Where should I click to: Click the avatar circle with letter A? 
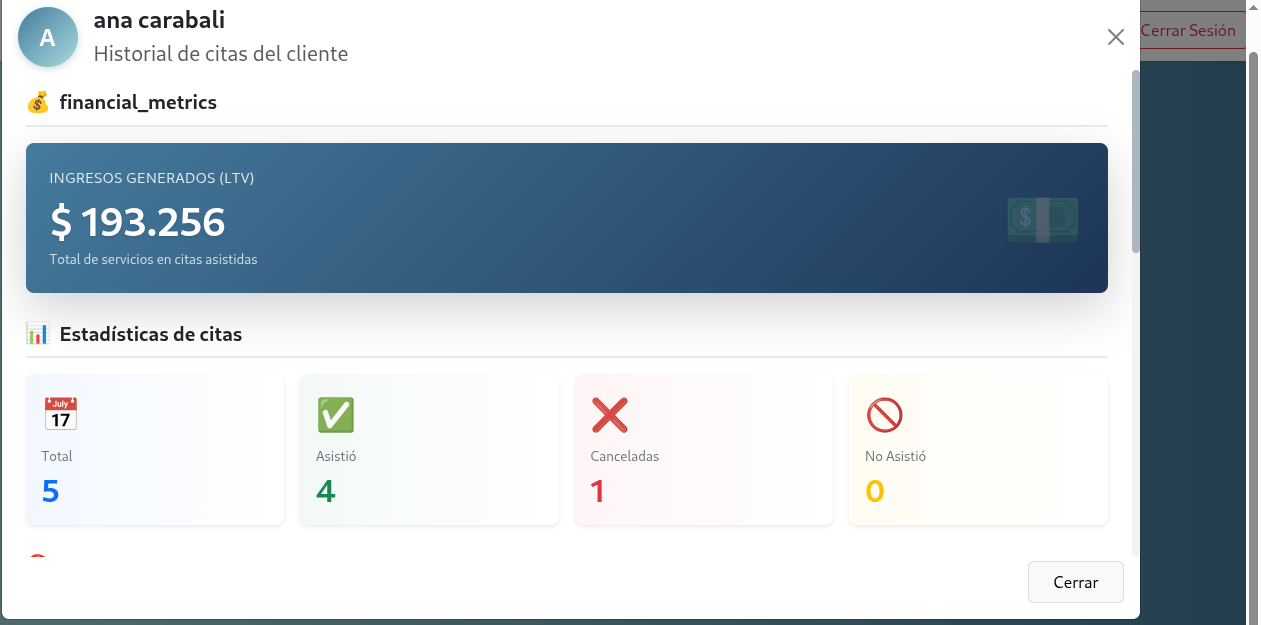[48, 38]
